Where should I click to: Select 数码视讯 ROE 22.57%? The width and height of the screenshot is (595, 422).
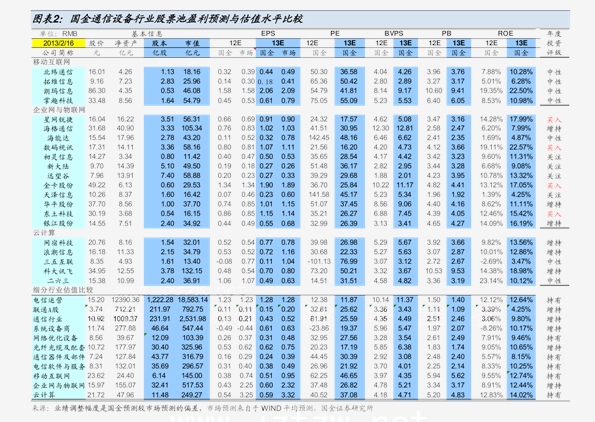click(x=521, y=147)
